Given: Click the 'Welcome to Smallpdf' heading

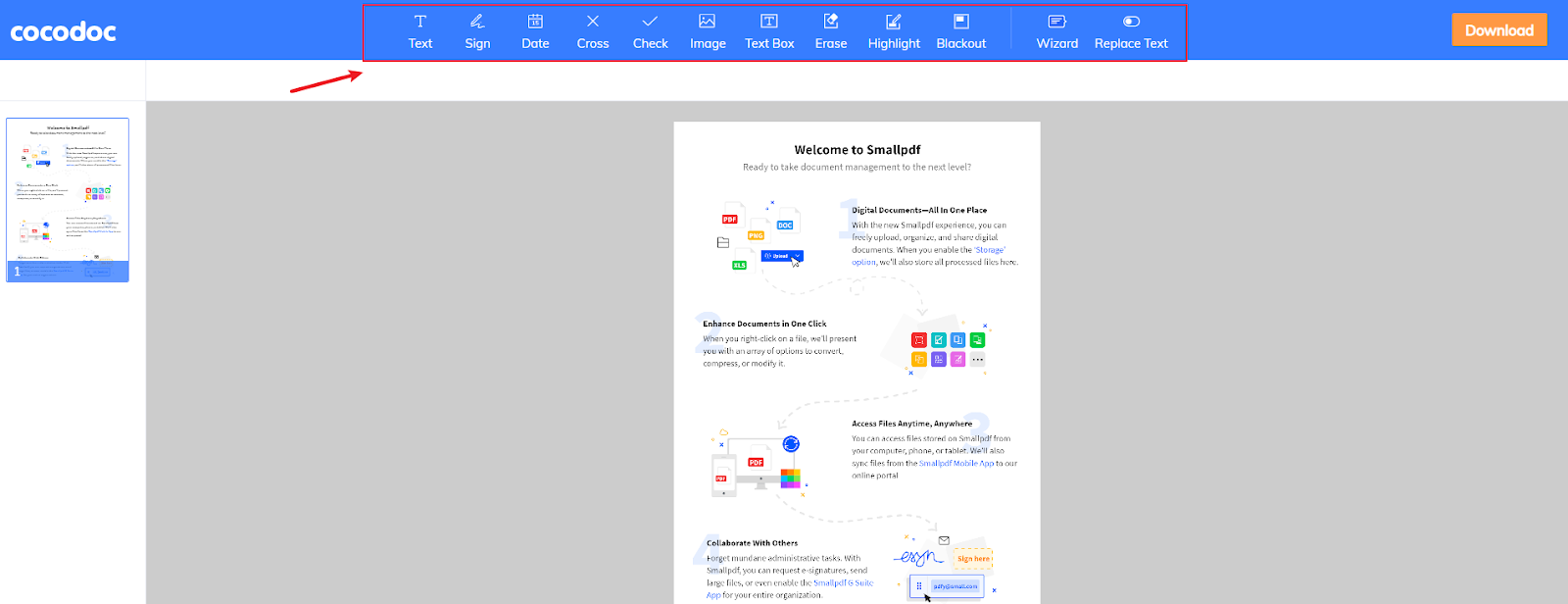Looking at the screenshot, I should click(857, 150).
